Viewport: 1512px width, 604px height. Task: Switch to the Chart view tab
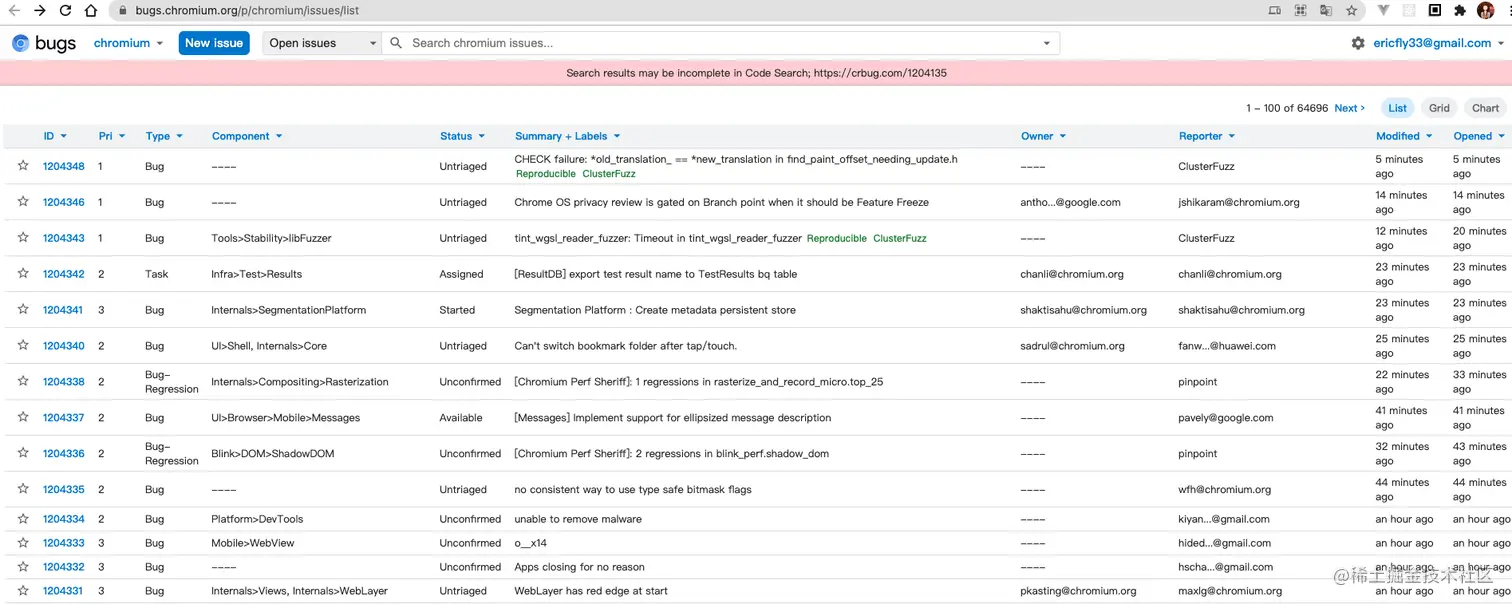point(1485,108)
